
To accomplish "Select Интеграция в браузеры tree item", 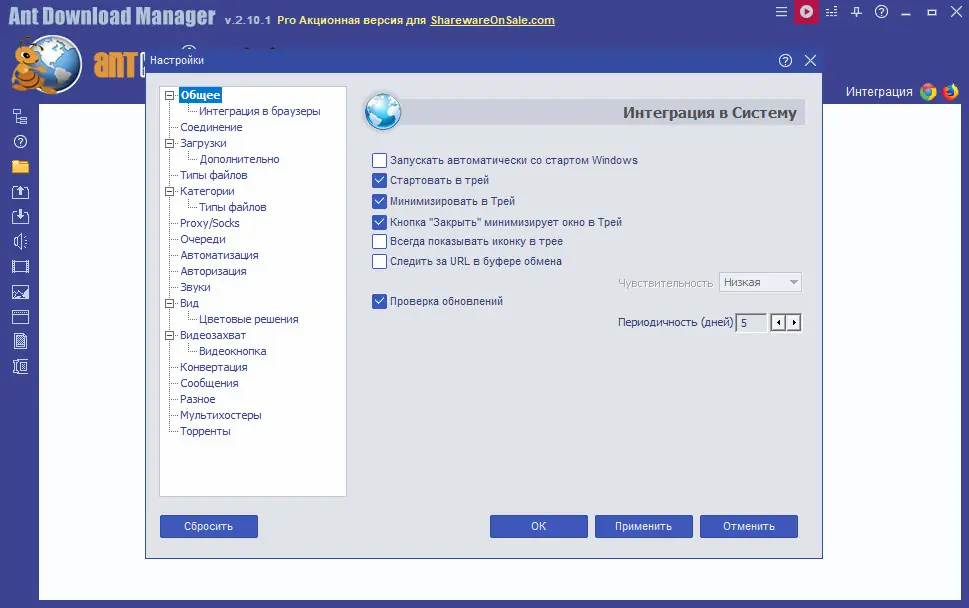I will click(x=260, y=111).
